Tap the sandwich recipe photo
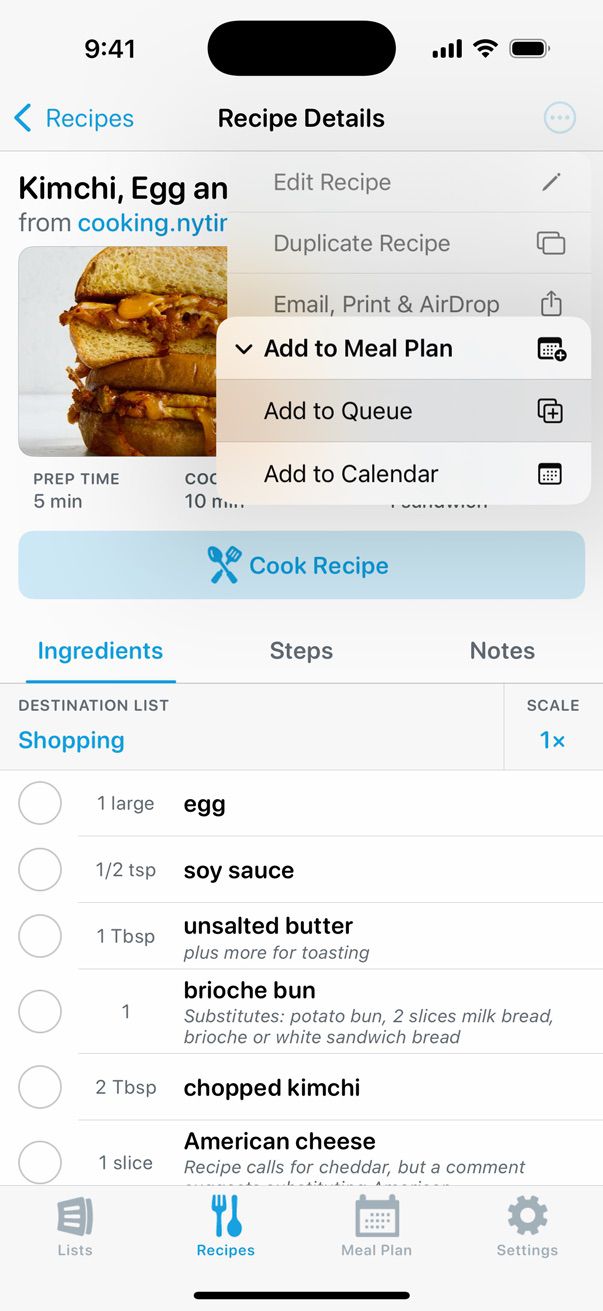Screen dimensions: 603x1311 120,350
